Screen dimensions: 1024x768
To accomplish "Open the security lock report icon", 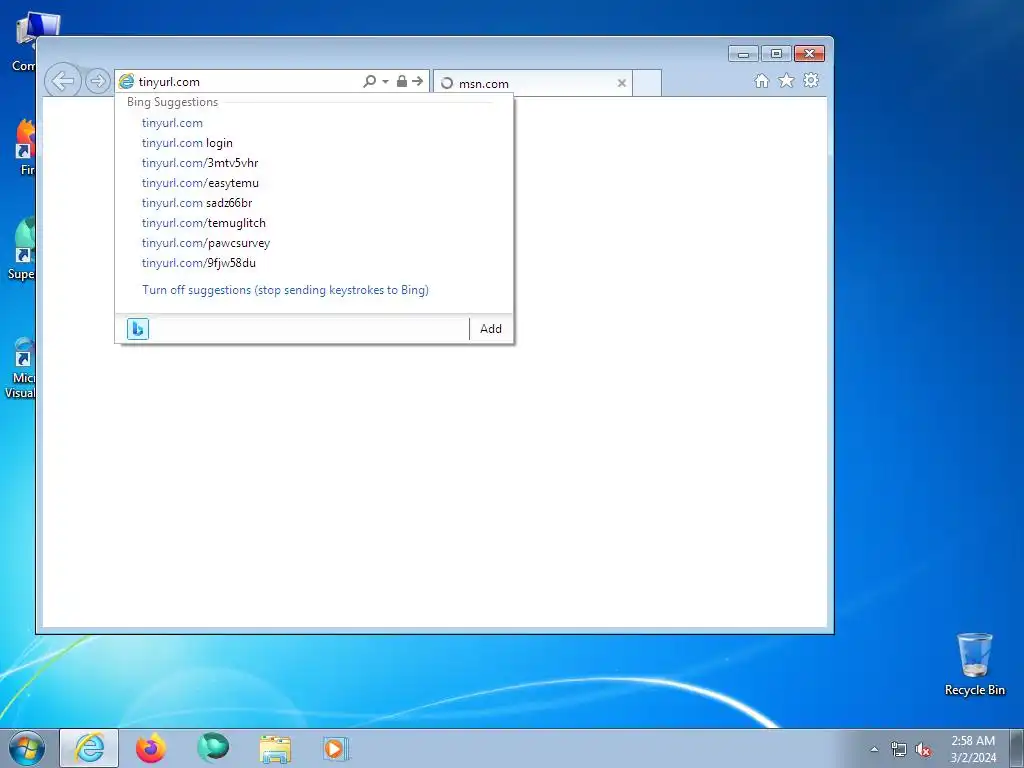I will [402, 81].
